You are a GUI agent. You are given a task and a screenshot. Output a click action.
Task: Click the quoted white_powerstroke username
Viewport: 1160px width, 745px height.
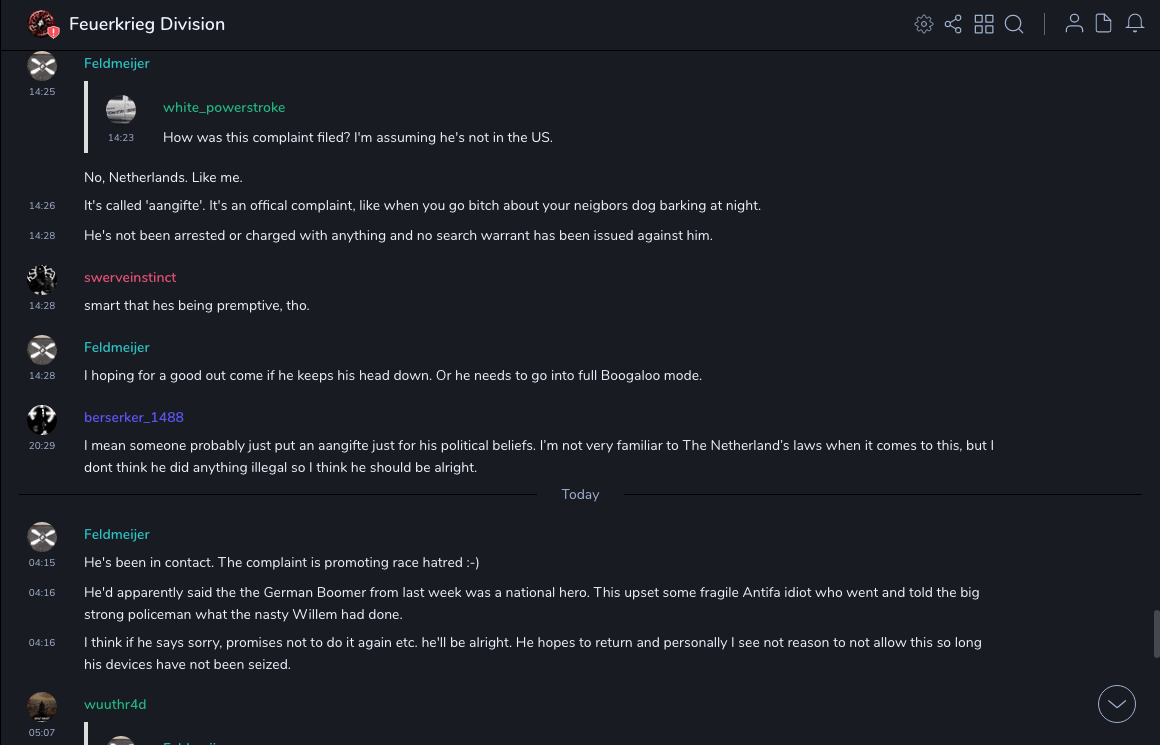pos(224,107)
